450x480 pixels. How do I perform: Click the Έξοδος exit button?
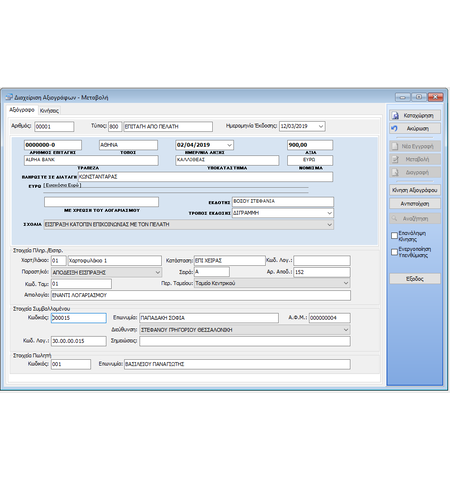coord(415,279)
